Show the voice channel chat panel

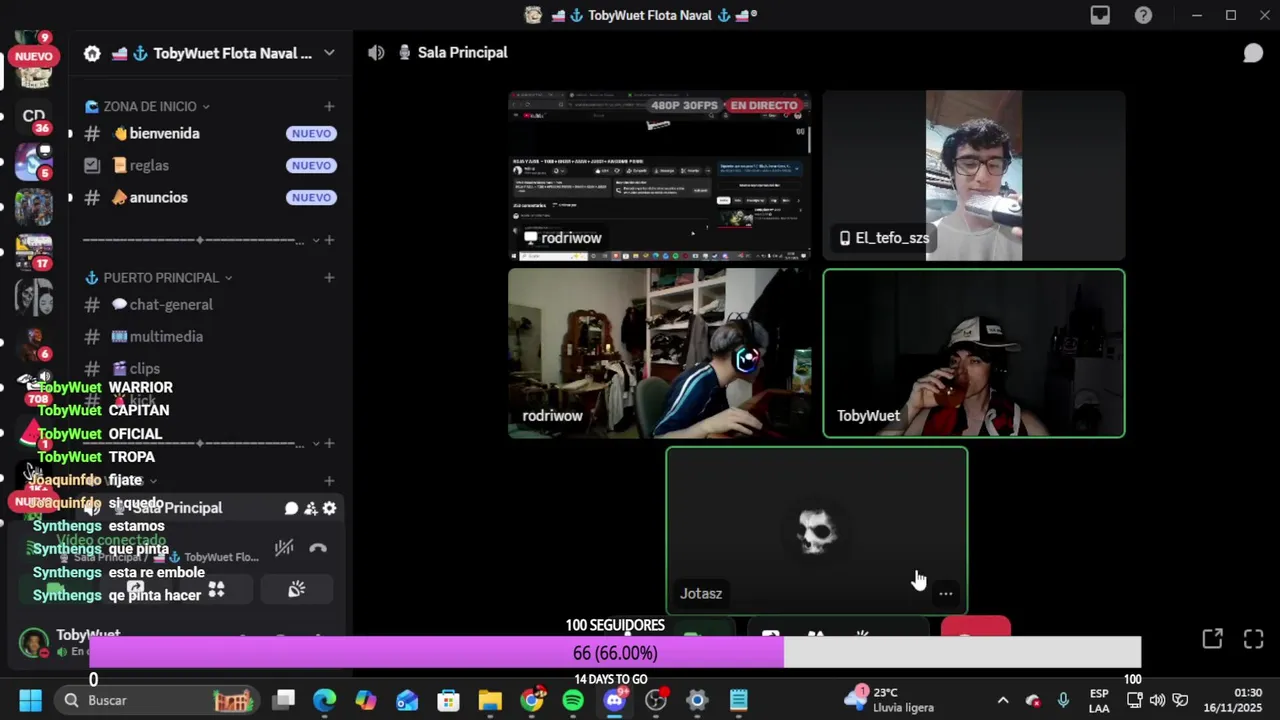1253,53
